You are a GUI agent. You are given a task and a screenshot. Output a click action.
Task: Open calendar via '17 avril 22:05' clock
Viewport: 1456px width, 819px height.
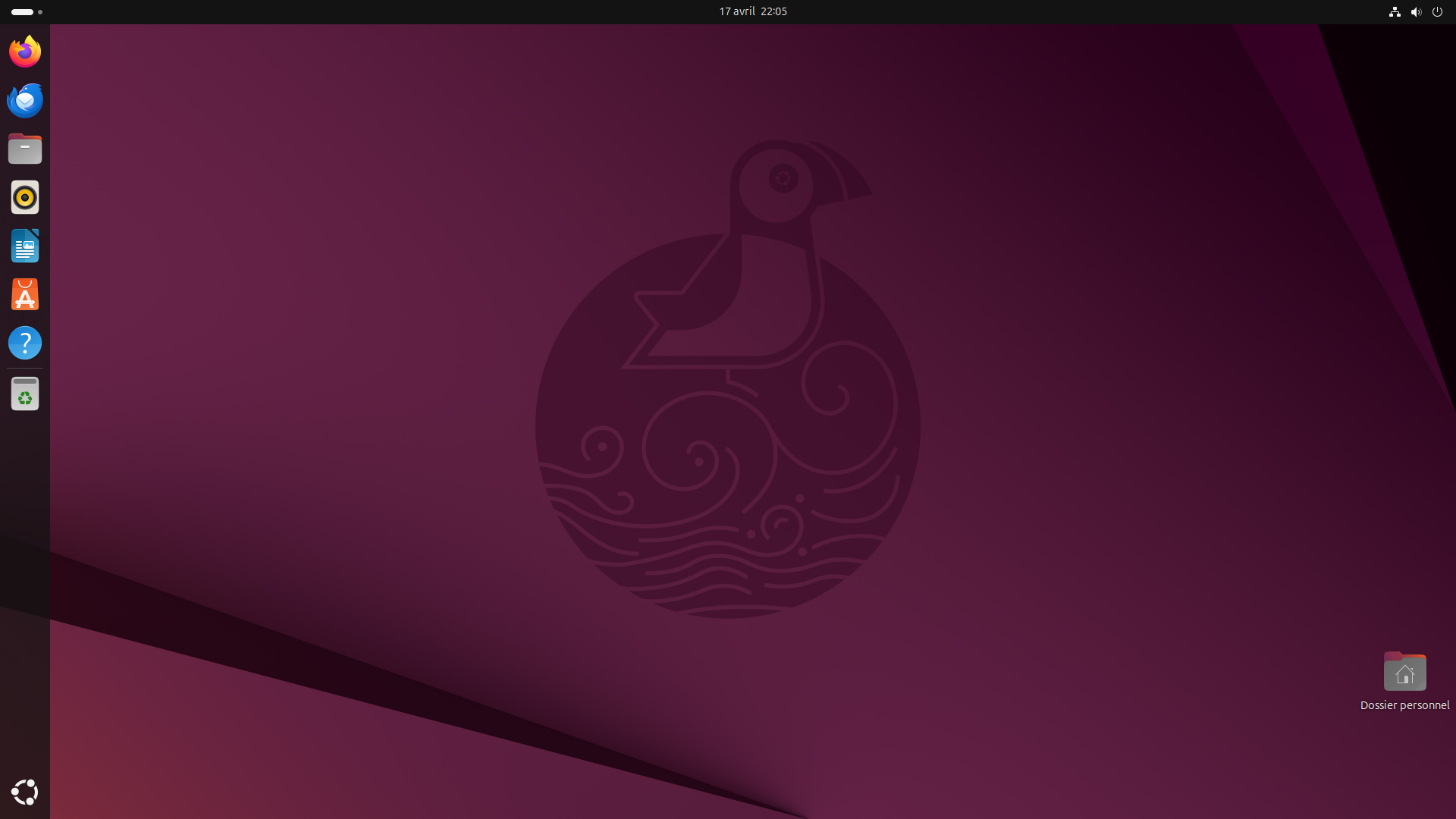point(753,11)
